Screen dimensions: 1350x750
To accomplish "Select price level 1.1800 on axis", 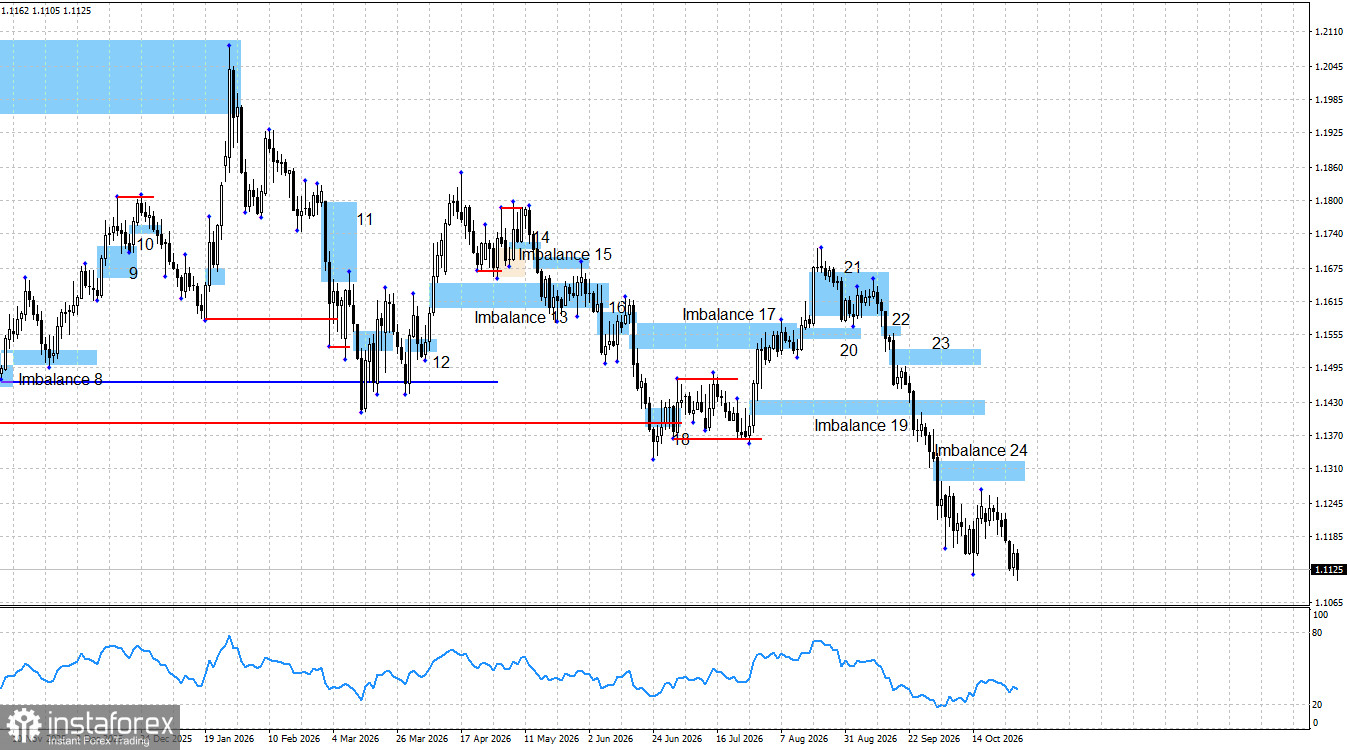I will coord(1328,201).
